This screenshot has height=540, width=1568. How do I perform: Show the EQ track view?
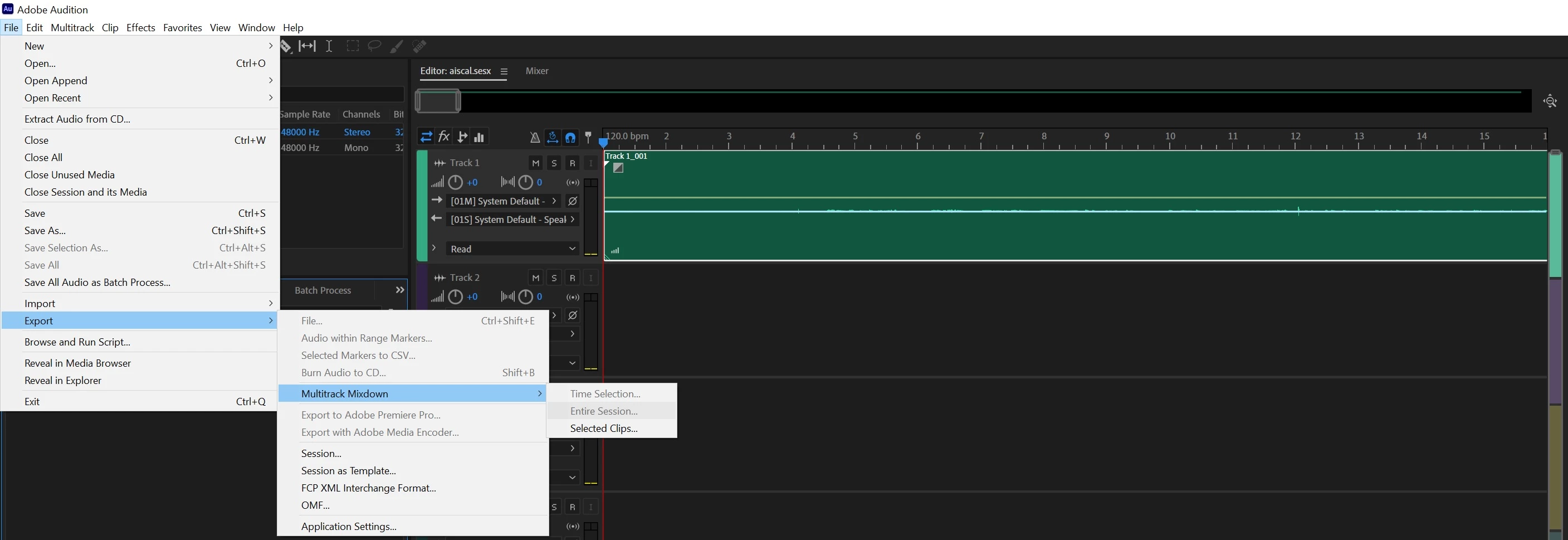click(x=479, y=137)
